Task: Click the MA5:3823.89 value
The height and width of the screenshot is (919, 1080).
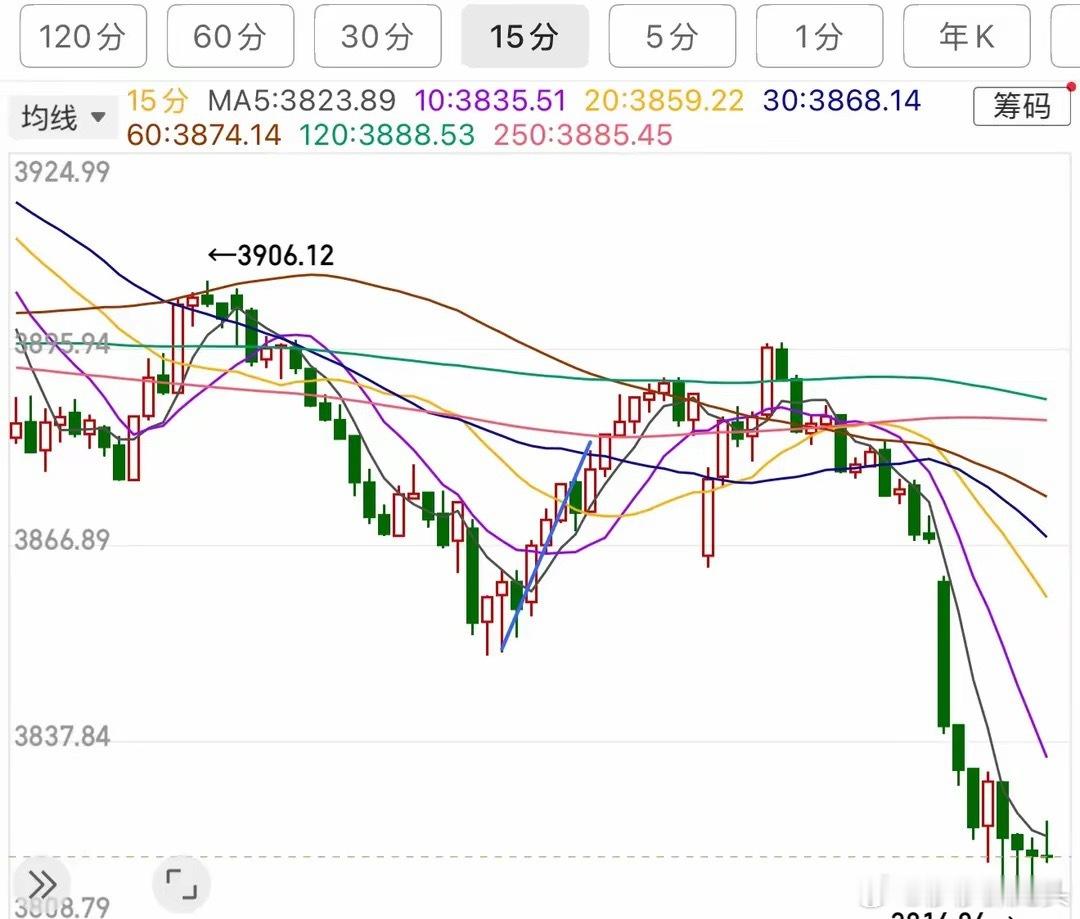Action: click(x=302, y=101)
